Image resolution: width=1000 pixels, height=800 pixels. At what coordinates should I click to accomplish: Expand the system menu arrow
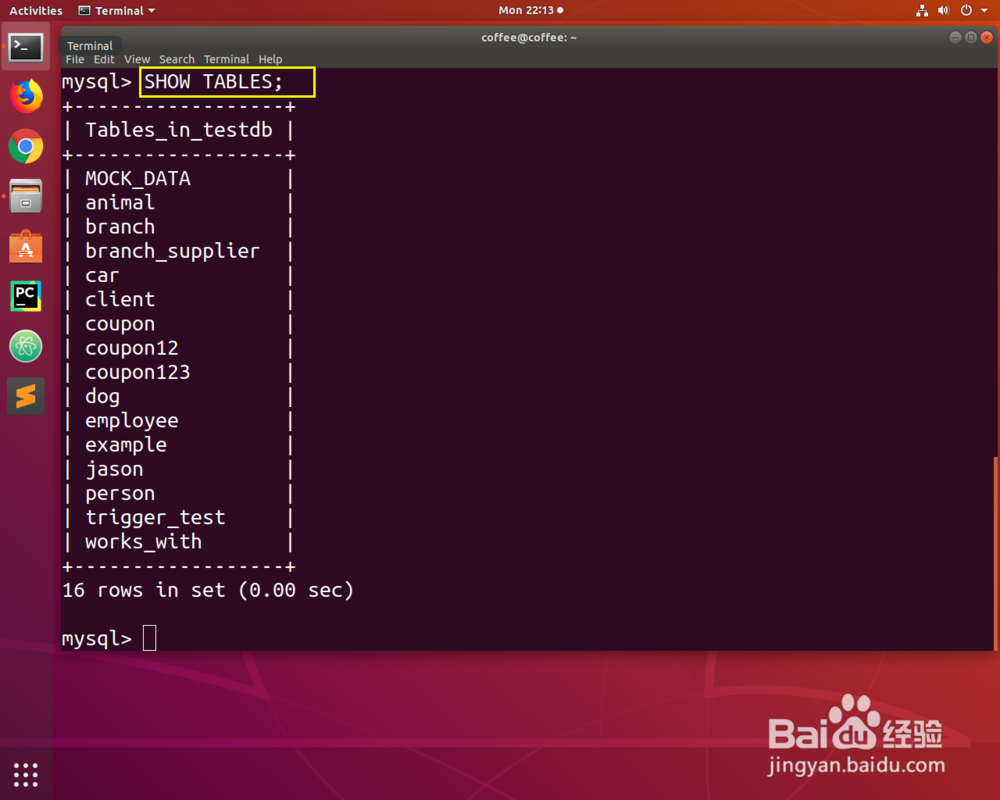point(985,10)
